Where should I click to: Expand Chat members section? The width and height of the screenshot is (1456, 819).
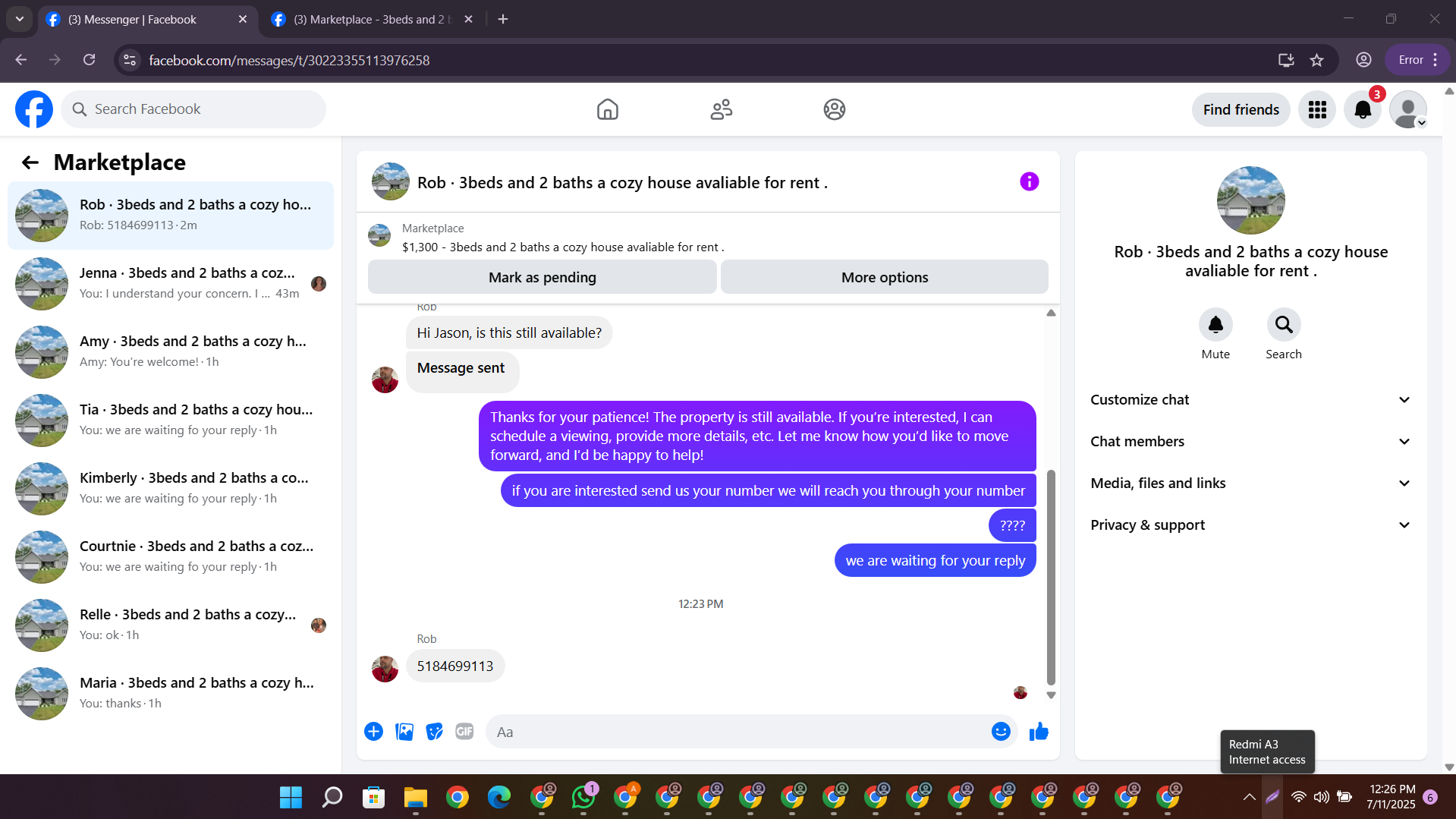pos(1250,442)
